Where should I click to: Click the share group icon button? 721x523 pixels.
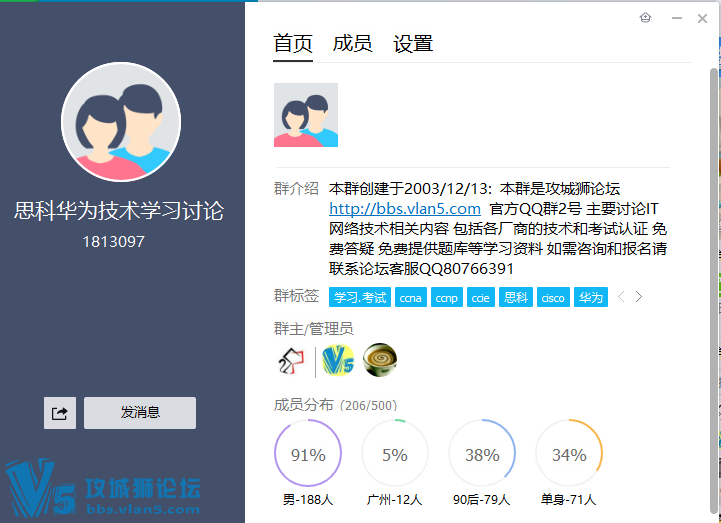(x=60, y=413)
